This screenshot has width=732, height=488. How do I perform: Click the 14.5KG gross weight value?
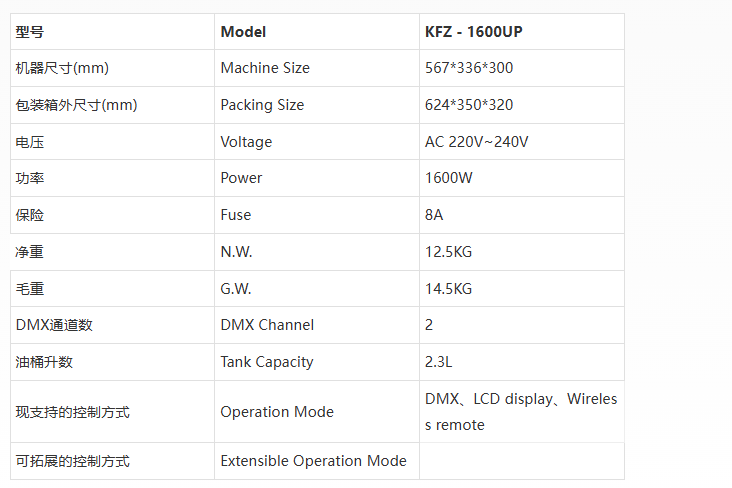click(448, 289)
